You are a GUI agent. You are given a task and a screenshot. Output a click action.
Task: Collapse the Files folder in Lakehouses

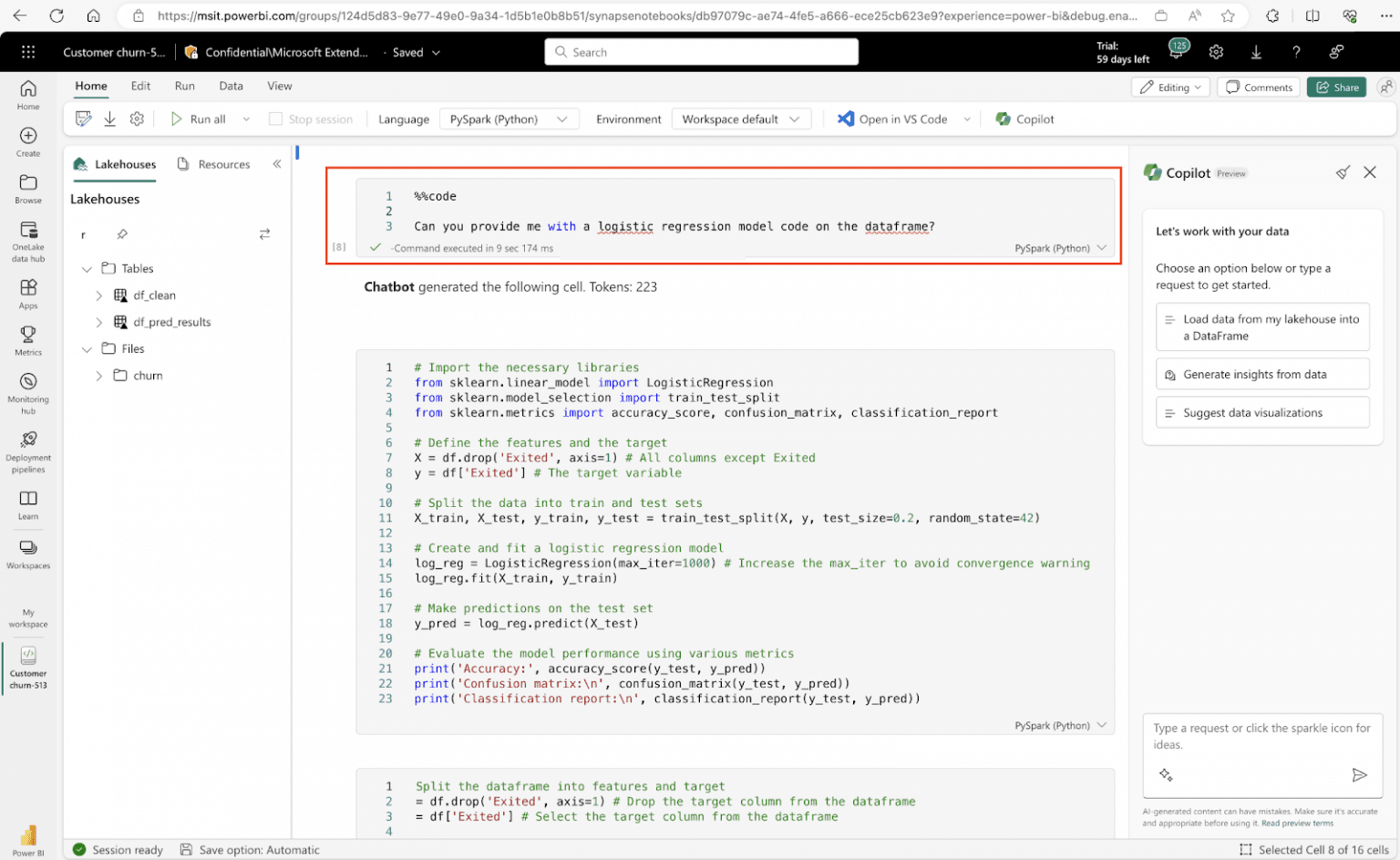click(x=87, y=348)
